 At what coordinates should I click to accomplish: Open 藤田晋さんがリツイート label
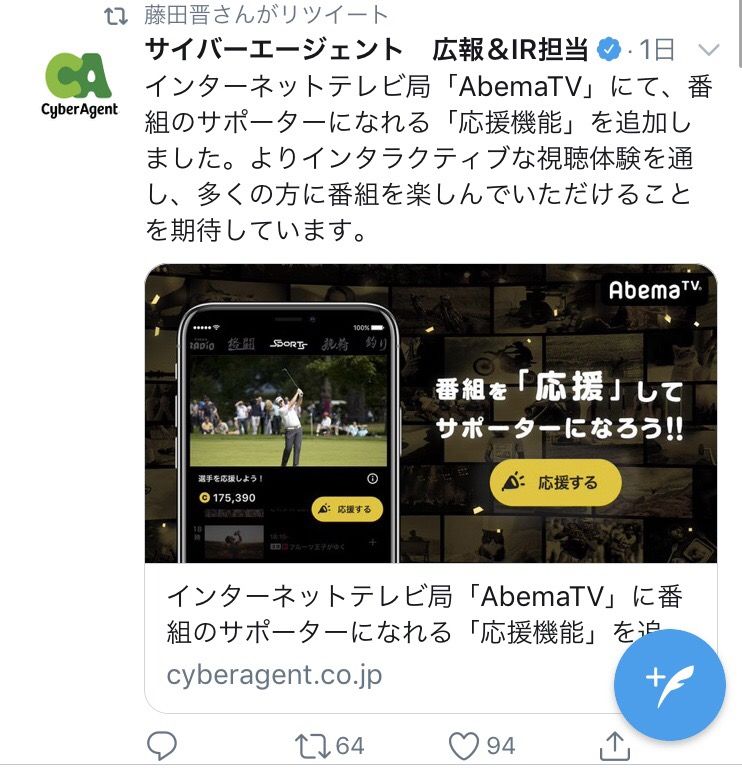click(266, 15)
